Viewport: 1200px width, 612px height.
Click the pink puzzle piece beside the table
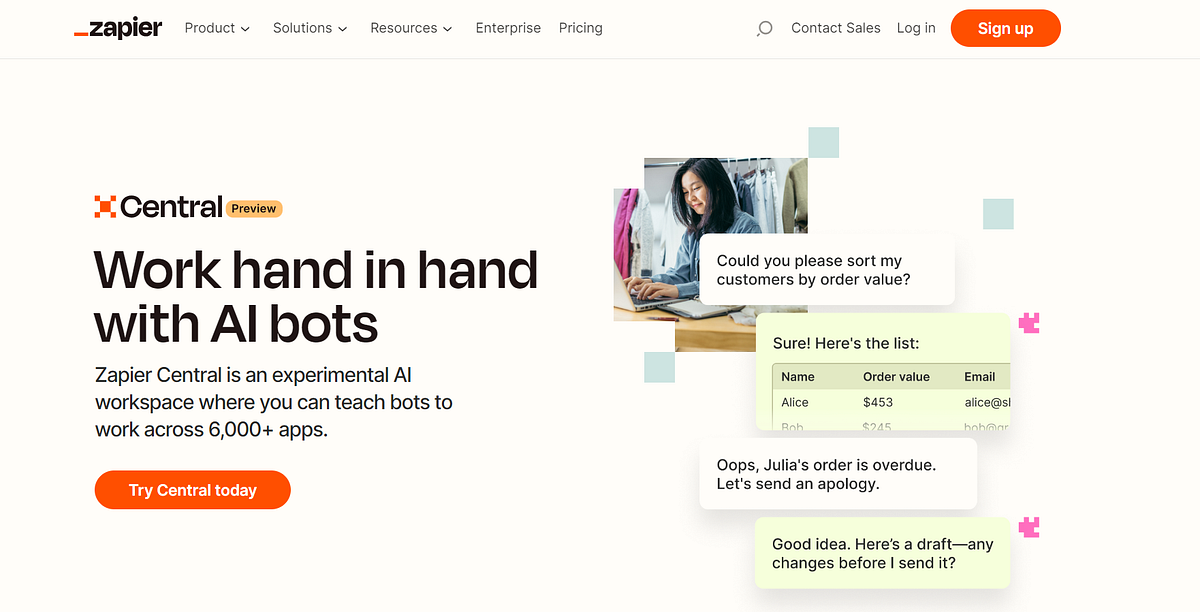pos(1029,322)
